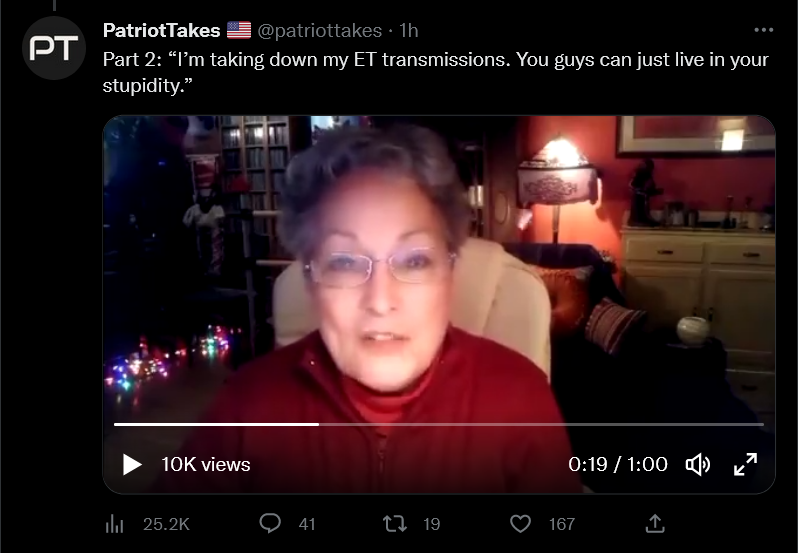Expand video to fullscreen

(746, 464)
